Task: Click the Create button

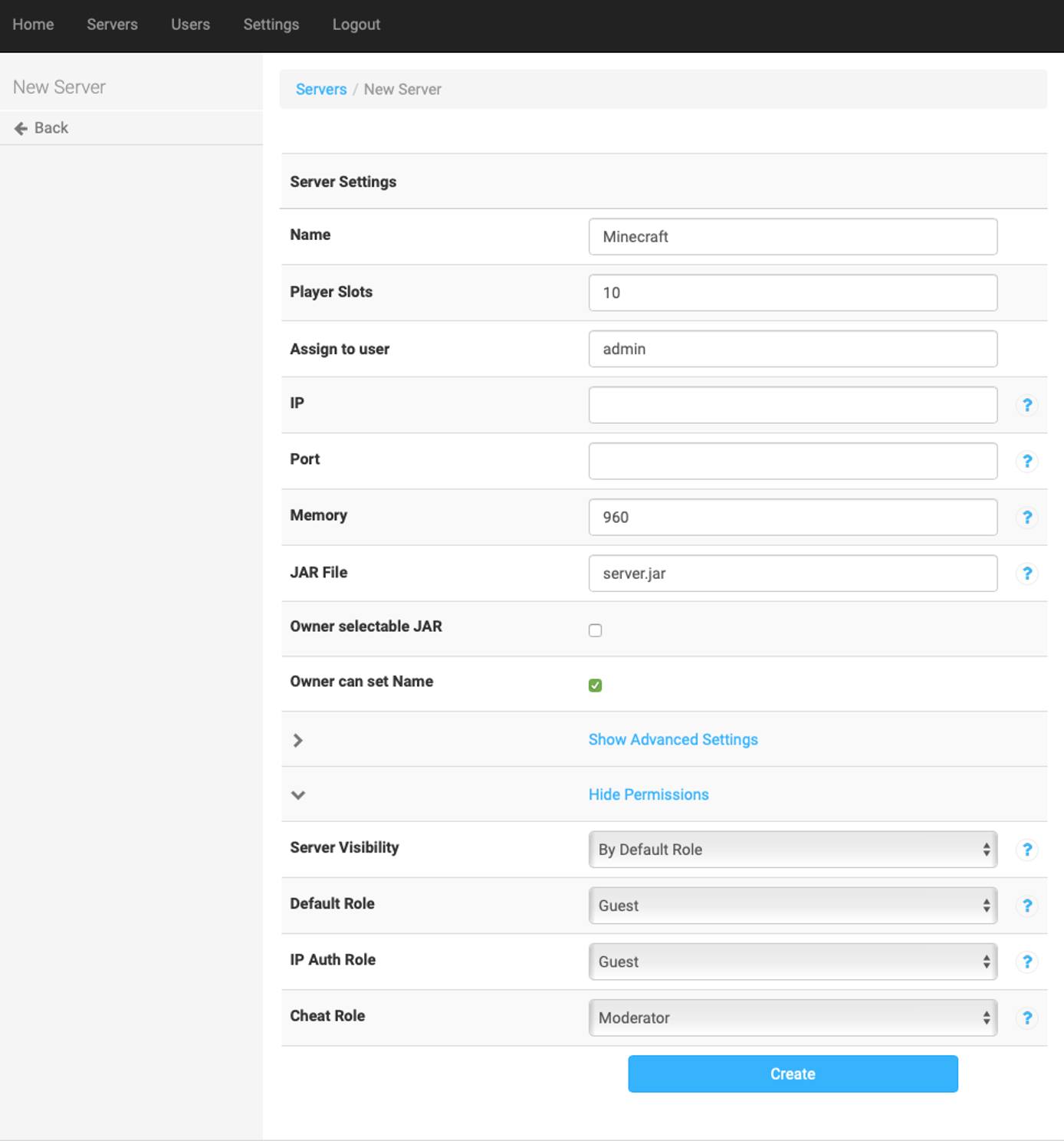Action: pyautogui.click(x=793, y=1074)
